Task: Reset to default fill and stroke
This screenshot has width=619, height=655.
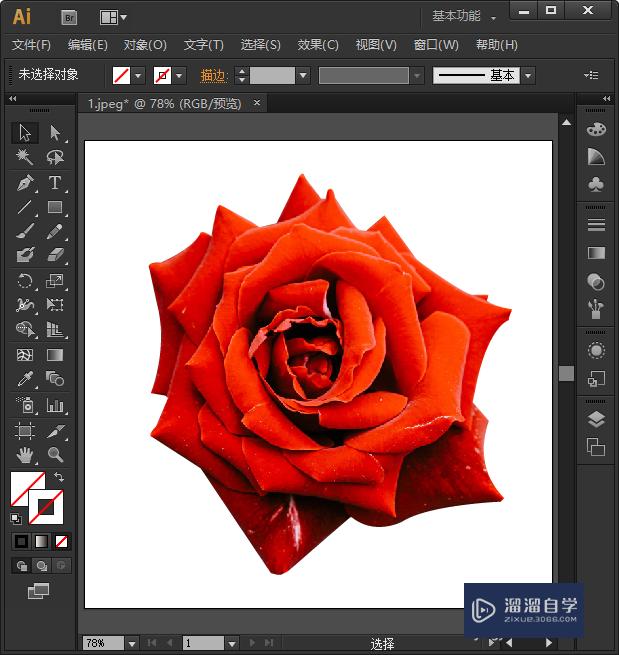Action: point(16,519)
